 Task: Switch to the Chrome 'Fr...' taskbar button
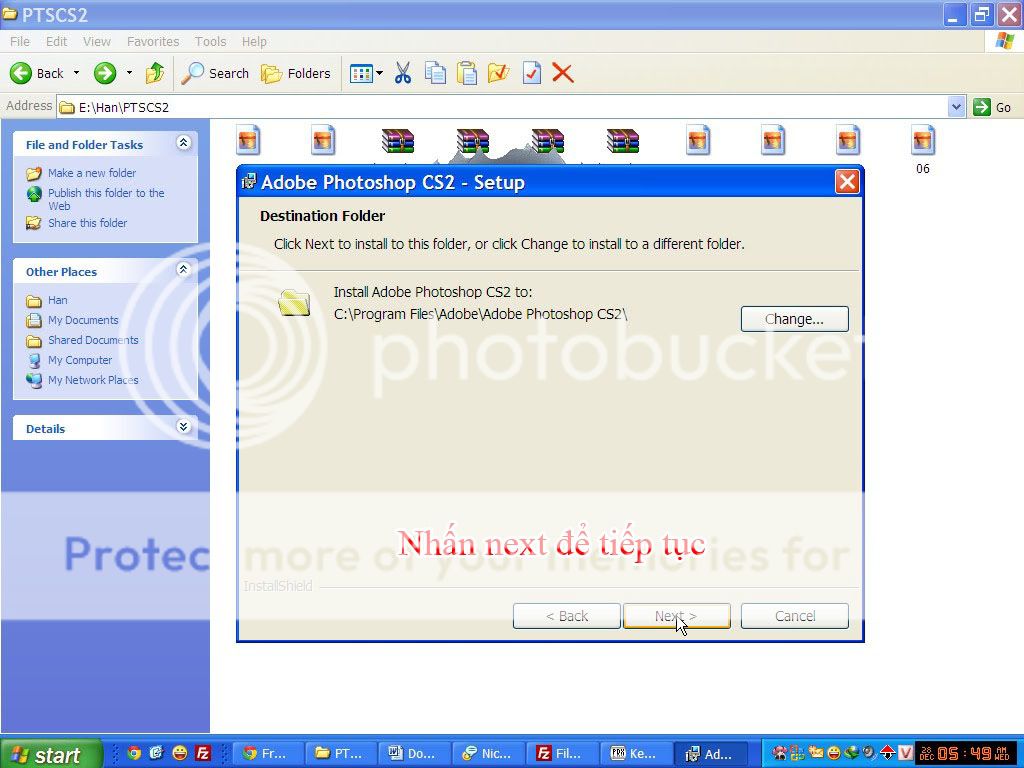(x=270, y=754)
